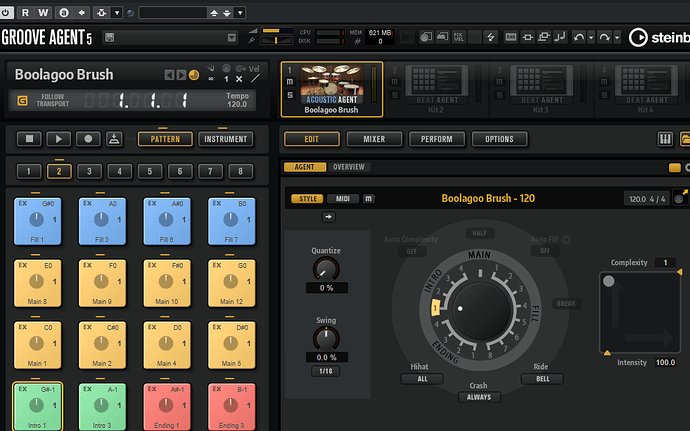The width and height of the screenshot is (690, 431).
Task: Select the MIDI player mode
Action: tap(343, 199)
